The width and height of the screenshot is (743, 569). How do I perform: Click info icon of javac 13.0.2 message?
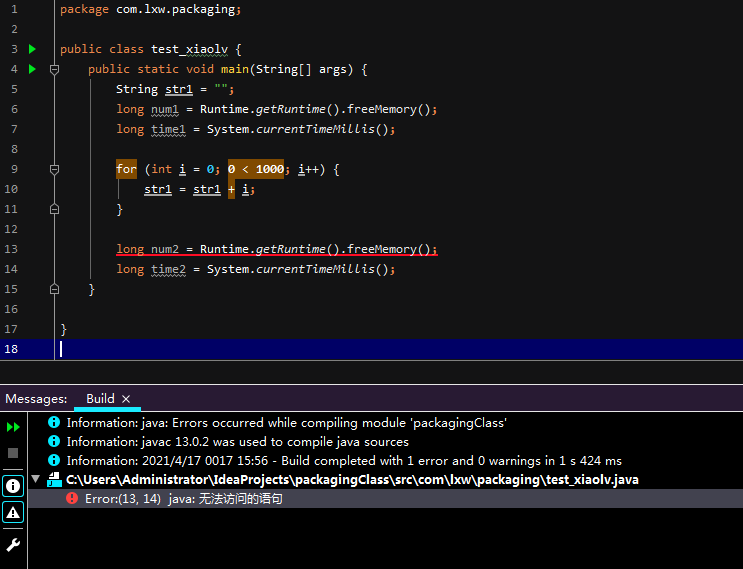point(54,441)
